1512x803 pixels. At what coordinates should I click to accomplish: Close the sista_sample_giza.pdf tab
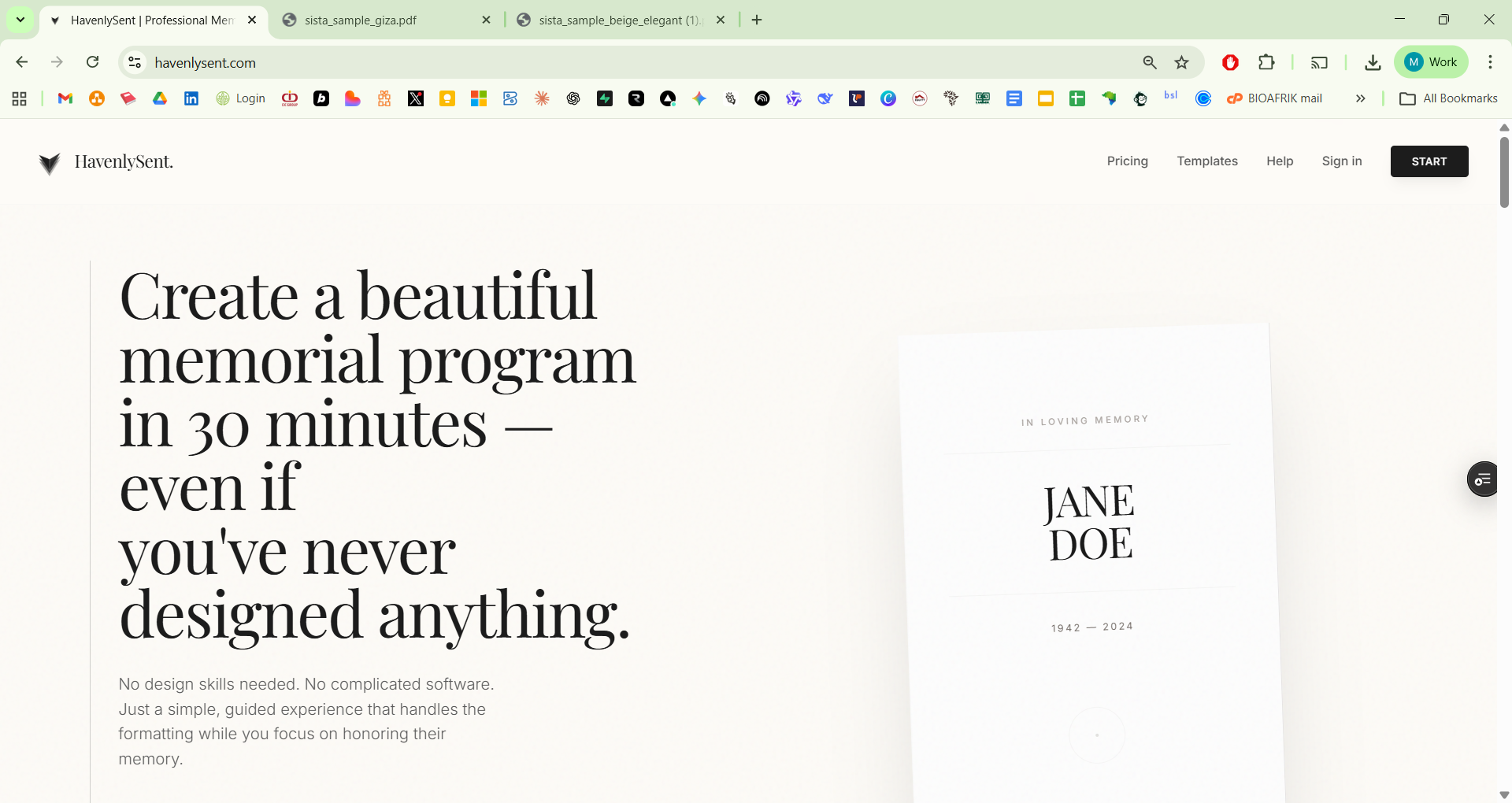(486, 20)
